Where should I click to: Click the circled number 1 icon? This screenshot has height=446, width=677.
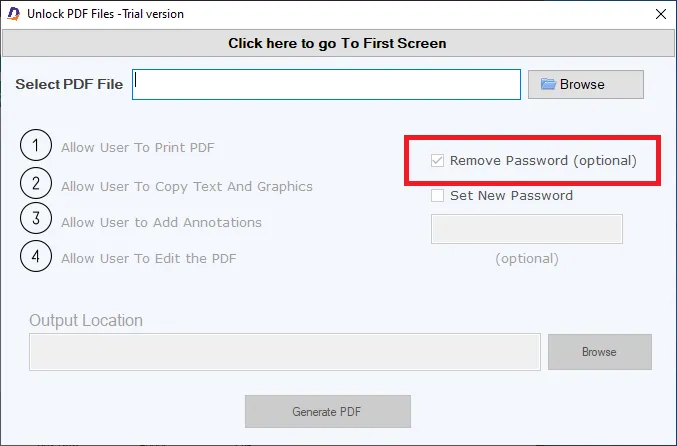pos(36,146)
